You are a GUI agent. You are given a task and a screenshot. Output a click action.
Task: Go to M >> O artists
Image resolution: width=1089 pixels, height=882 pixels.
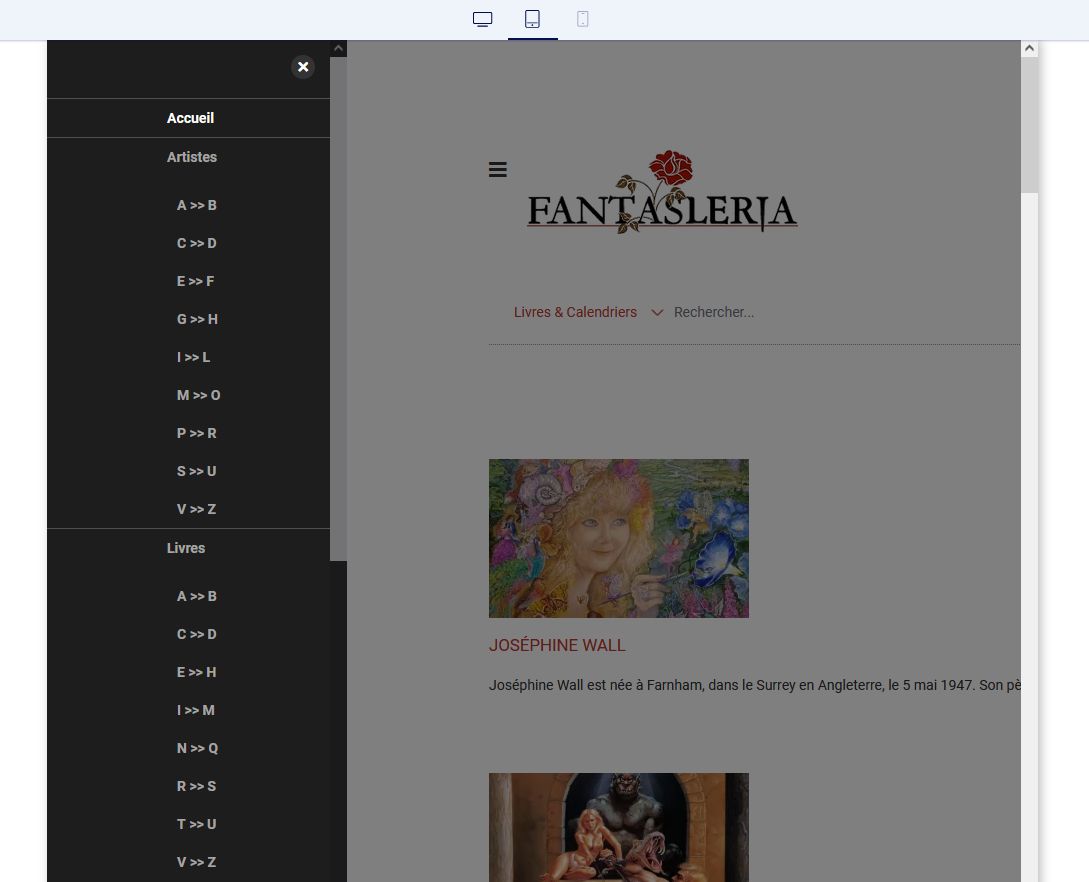(198, 395)
